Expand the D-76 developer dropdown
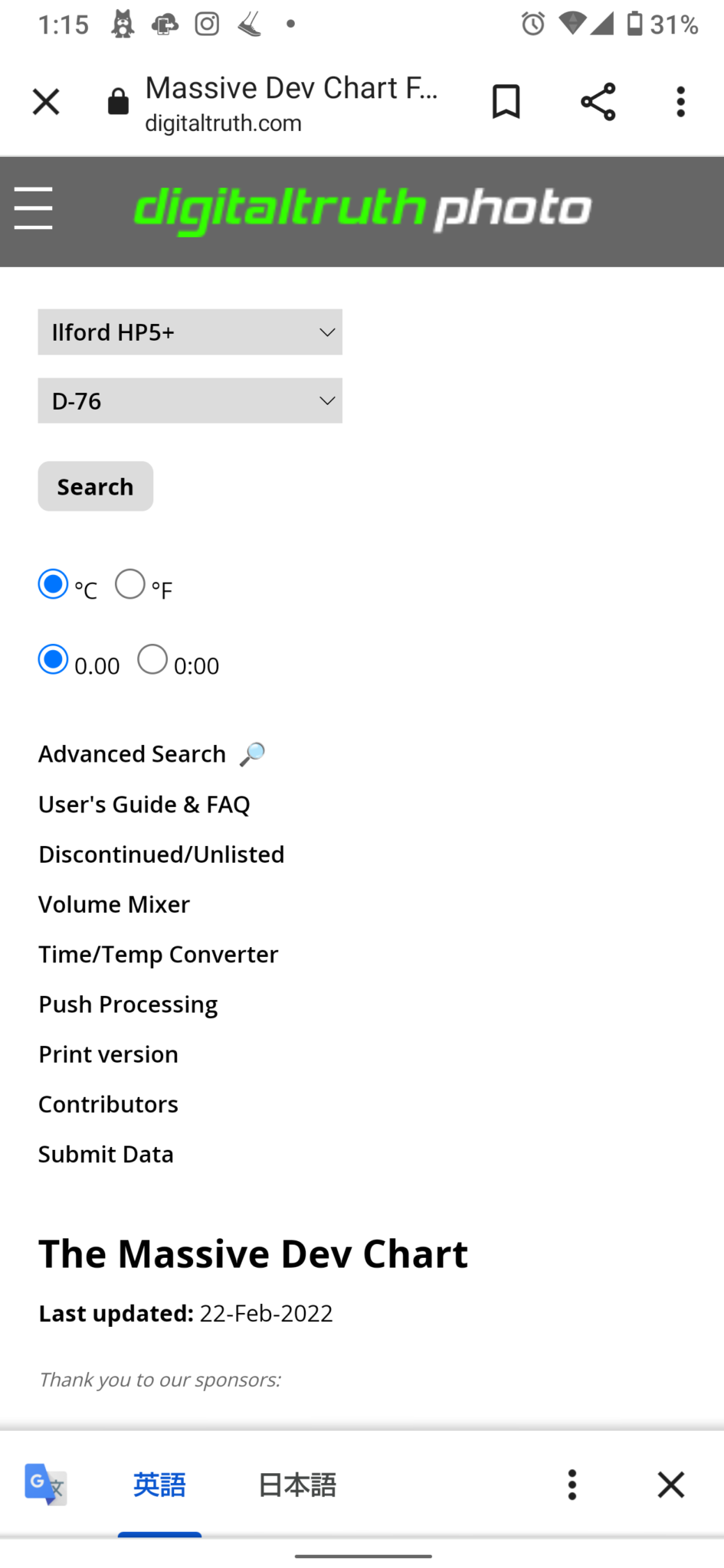The width and height of the screenshot is (724, 1568). (x=190, y=400)
